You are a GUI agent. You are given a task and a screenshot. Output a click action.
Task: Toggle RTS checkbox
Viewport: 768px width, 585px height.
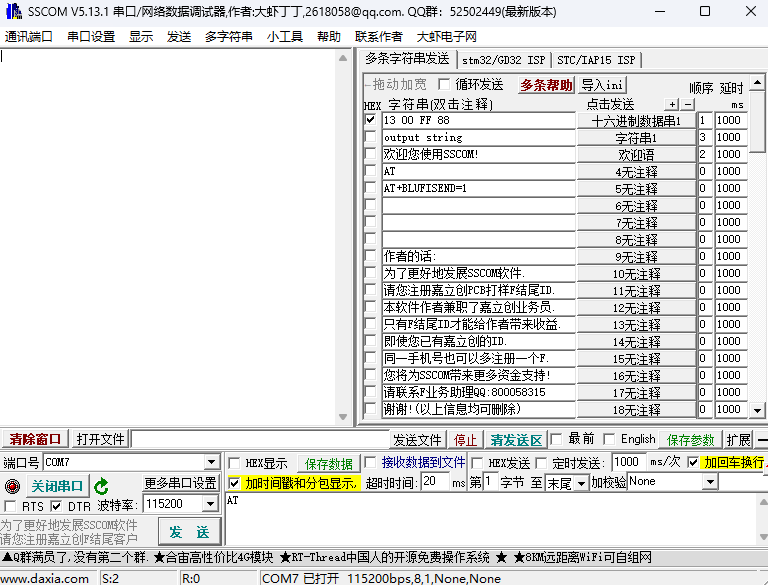click(10, 506)
